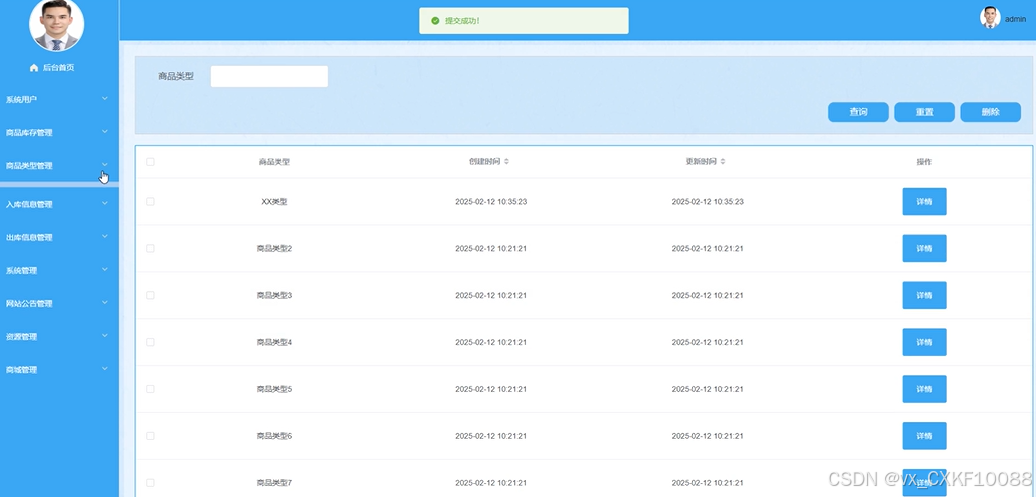Open 详情 for the XX类型 row
The image size is (1036, 497).
924,202
